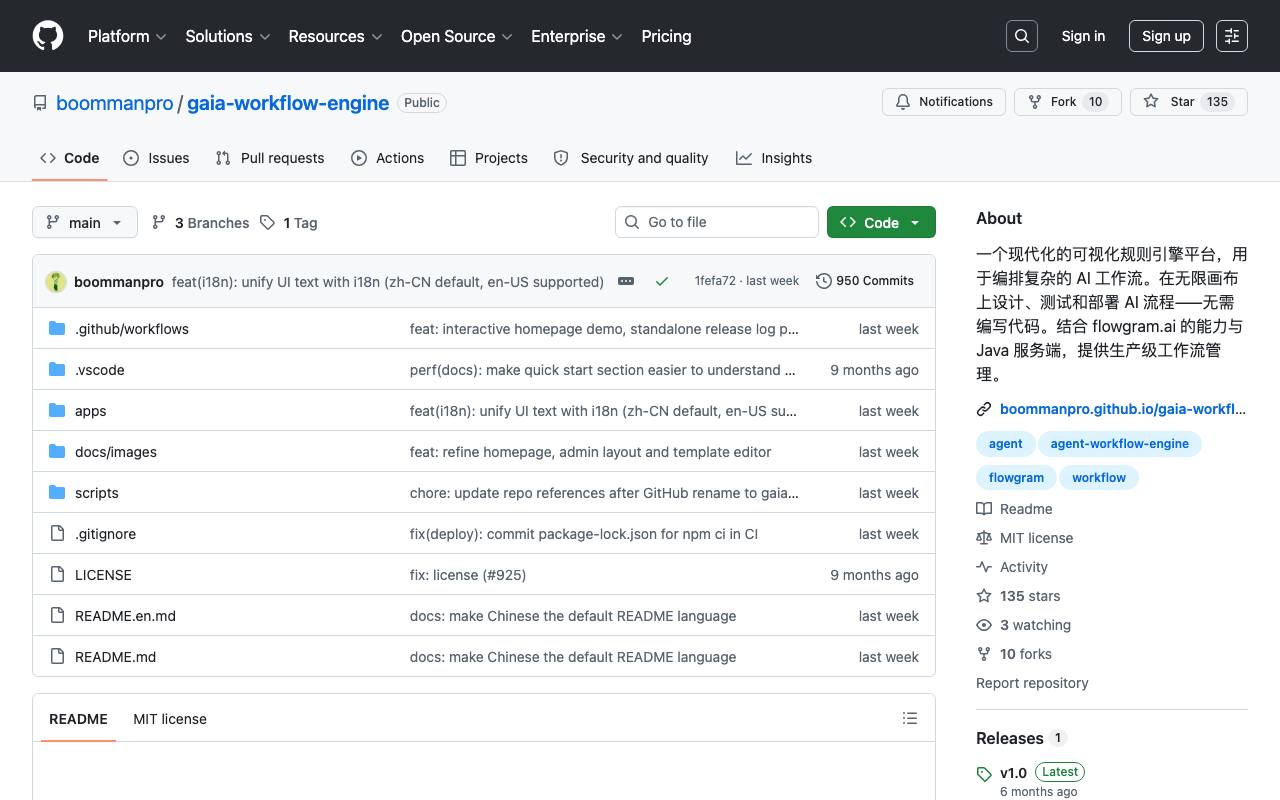Screen dimensions: 1280x800
Task: Open the Projects tab
Action: coord(489,158)
